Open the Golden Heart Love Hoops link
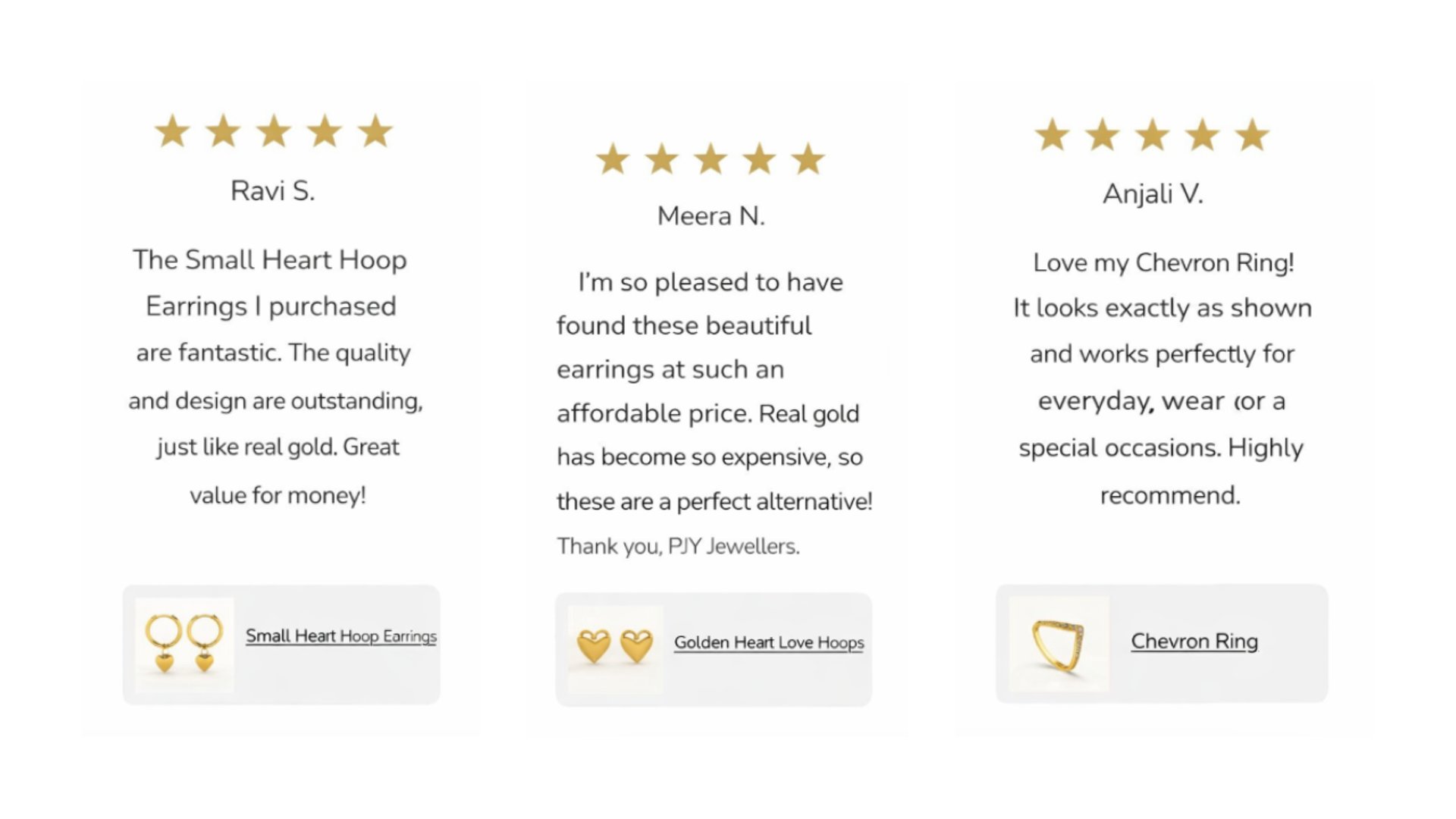 [768, 642]
